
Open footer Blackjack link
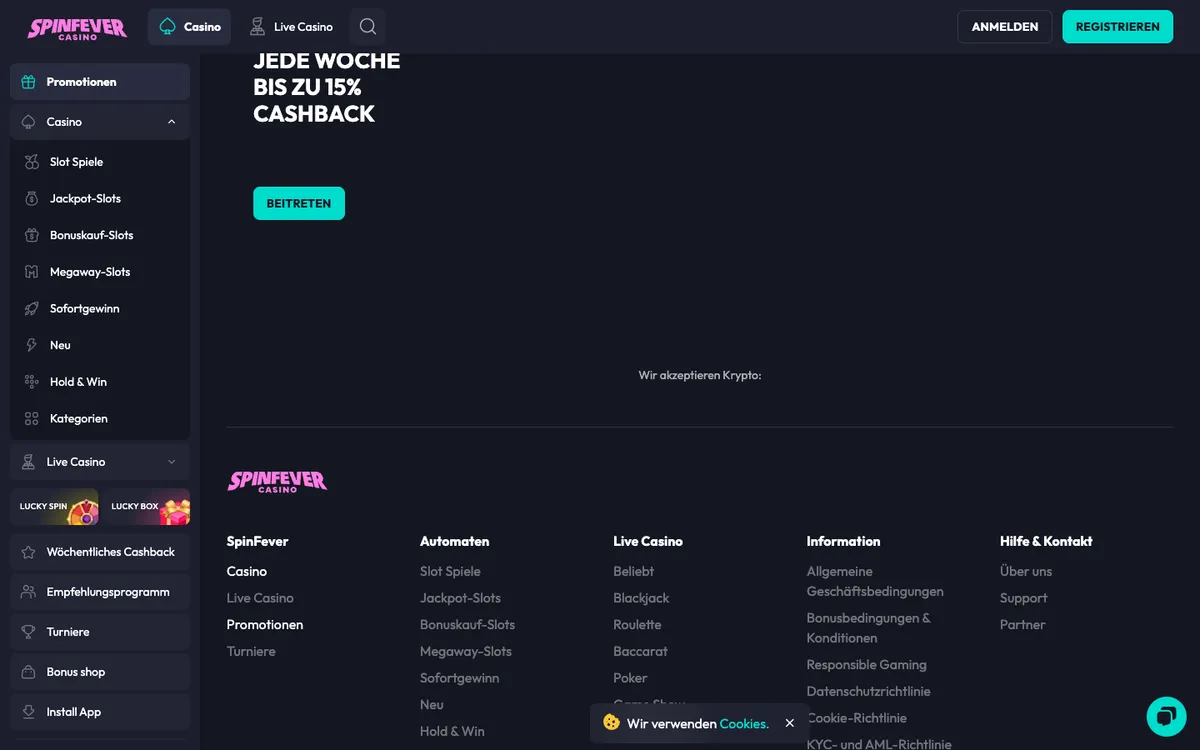641,598
